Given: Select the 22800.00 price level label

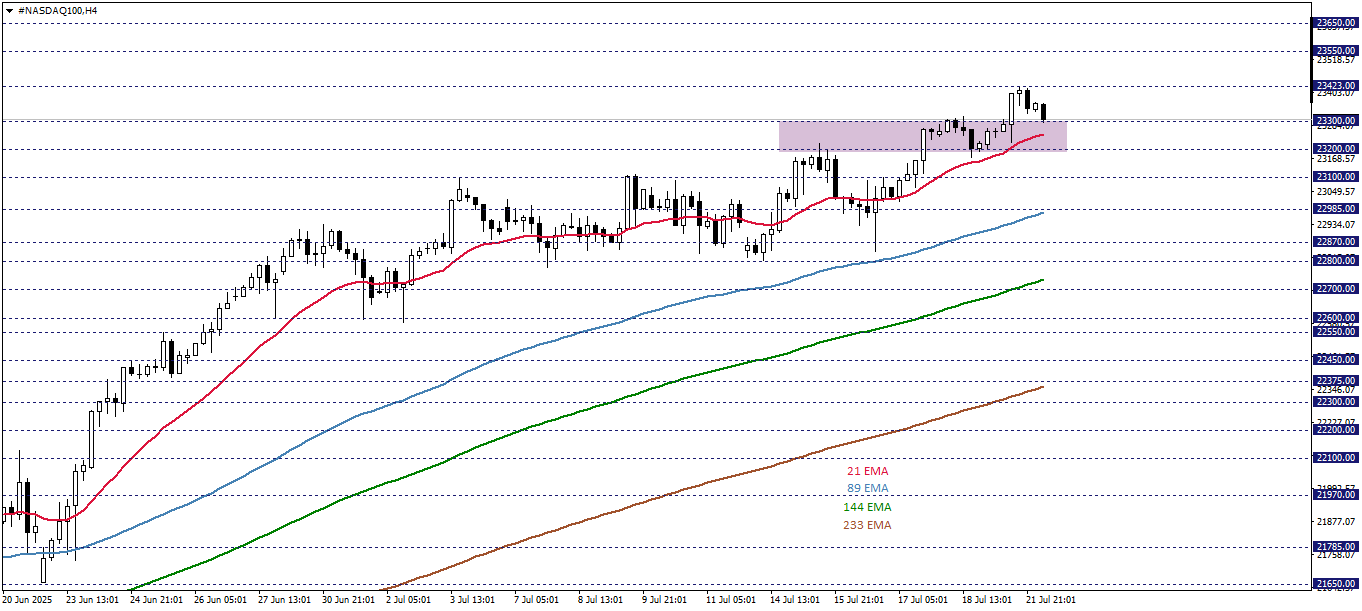Looking at the screenshot, I should coord(1335,261).
